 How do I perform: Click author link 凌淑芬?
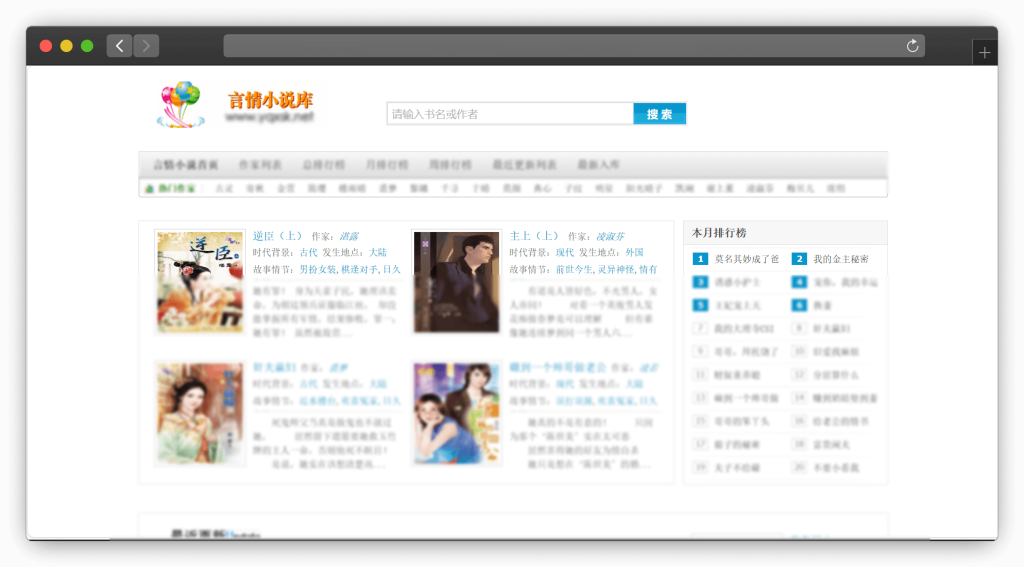(x=610, y=237)
